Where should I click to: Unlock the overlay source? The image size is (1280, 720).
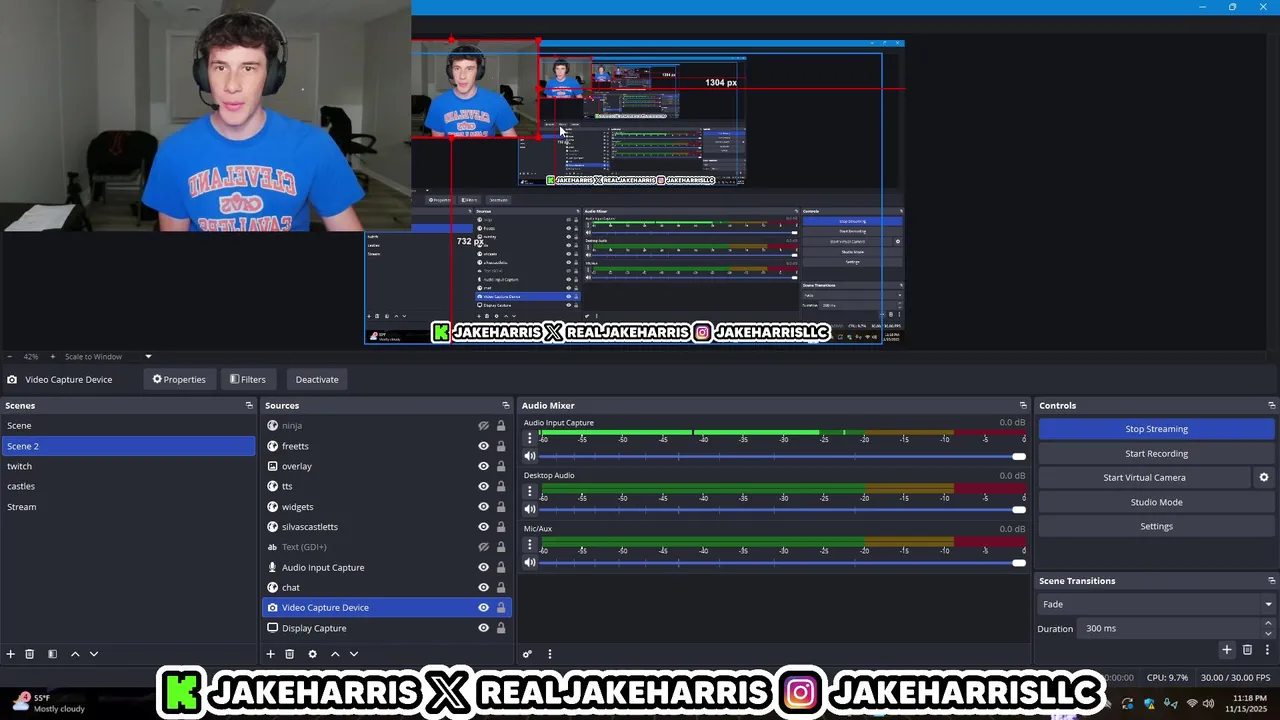[501, 466]
